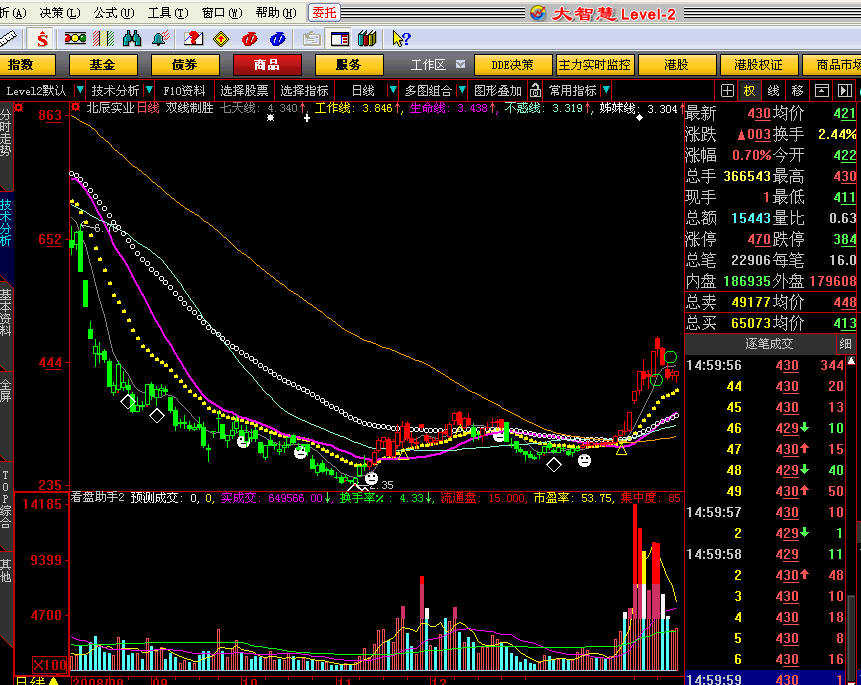Image resolution: width=861 pixels, height=685 pixels.
Task: Click the 委托 button
Action: coord(325,13)
